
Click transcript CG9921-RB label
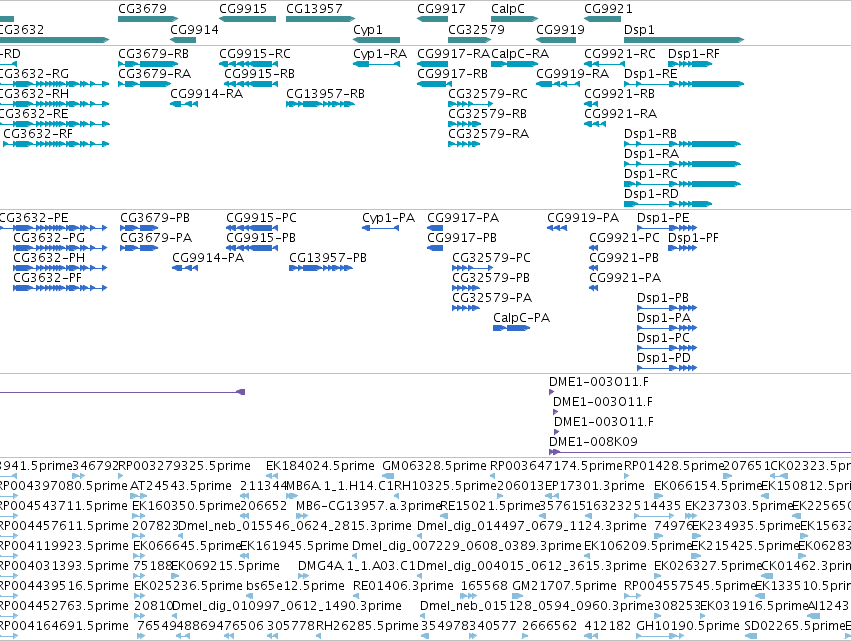coord(619,94)
